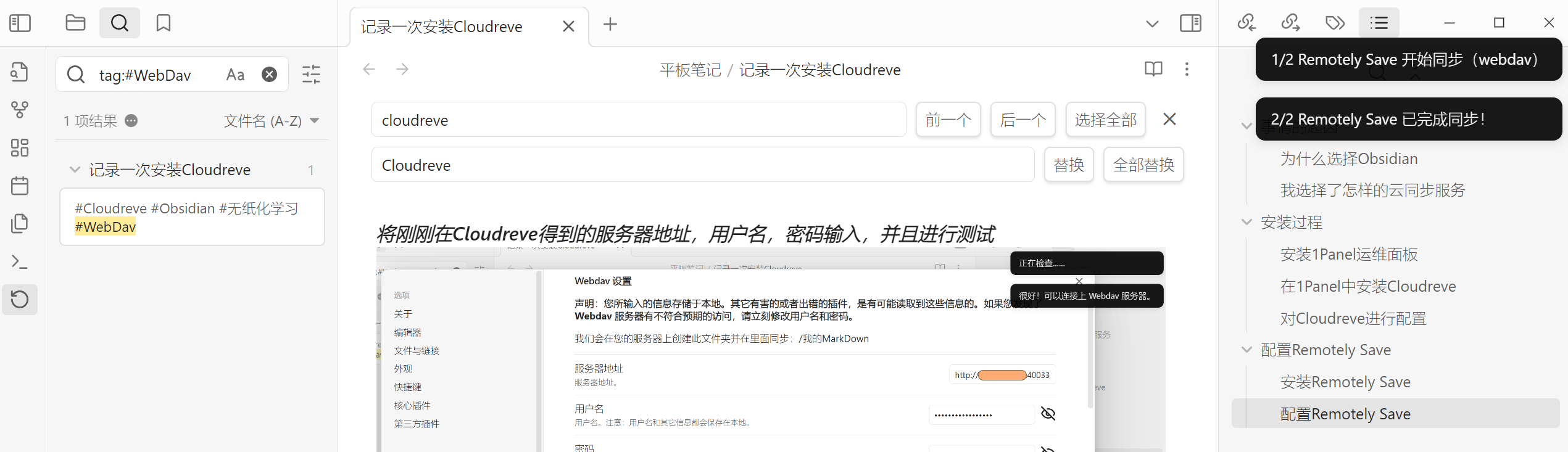
Task: Open daily note calendar icon
Action: [x=20, y=186]
